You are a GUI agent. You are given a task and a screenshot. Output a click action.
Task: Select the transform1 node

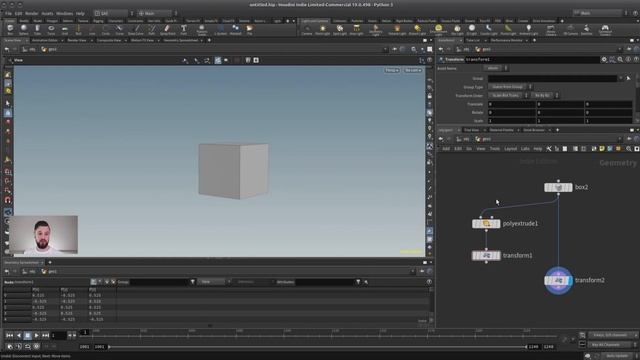(x=486, y=256)
